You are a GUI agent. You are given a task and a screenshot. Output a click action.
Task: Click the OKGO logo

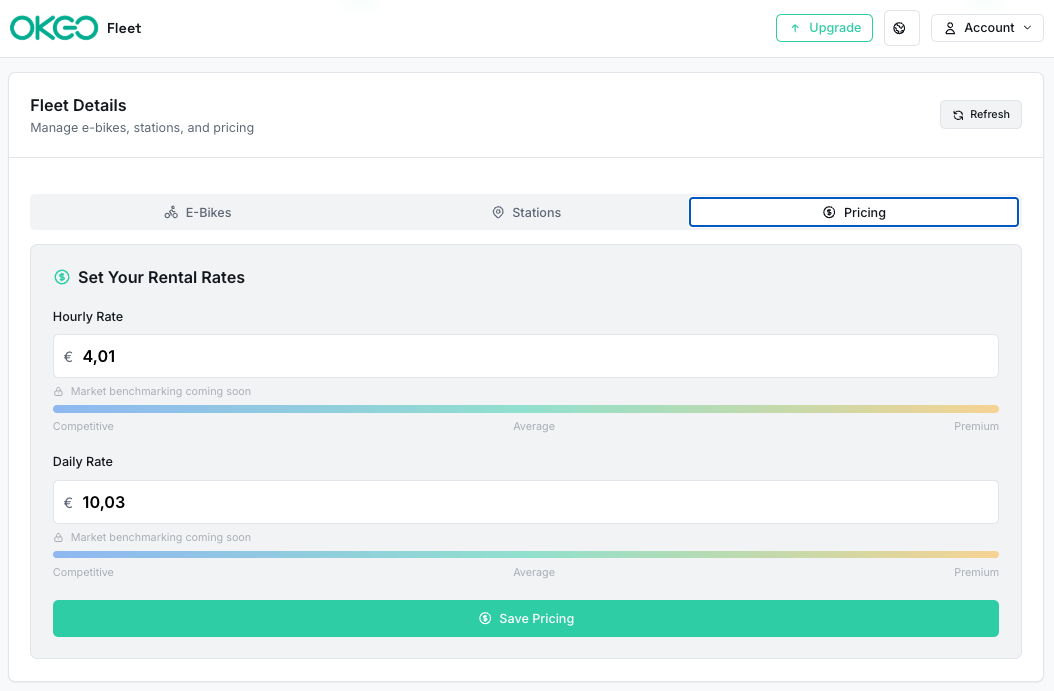54,28
